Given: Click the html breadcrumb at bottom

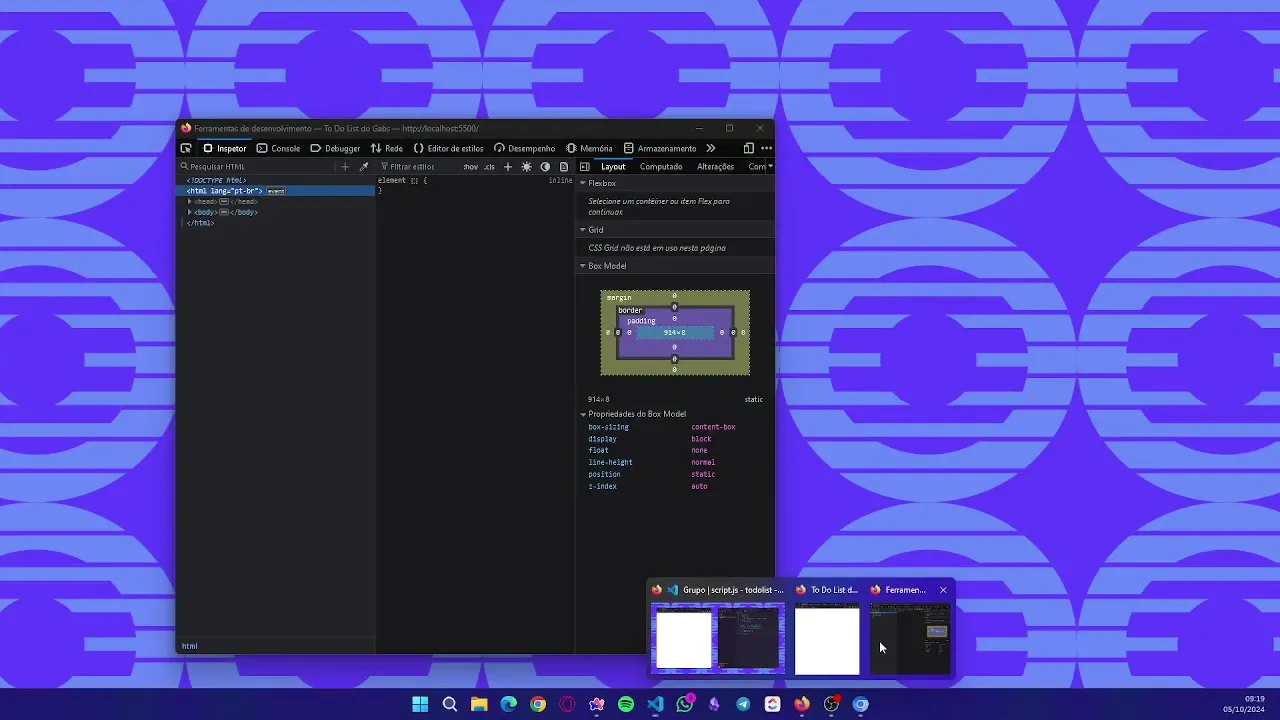Looking at the screenshot, I should coord(189,646).
